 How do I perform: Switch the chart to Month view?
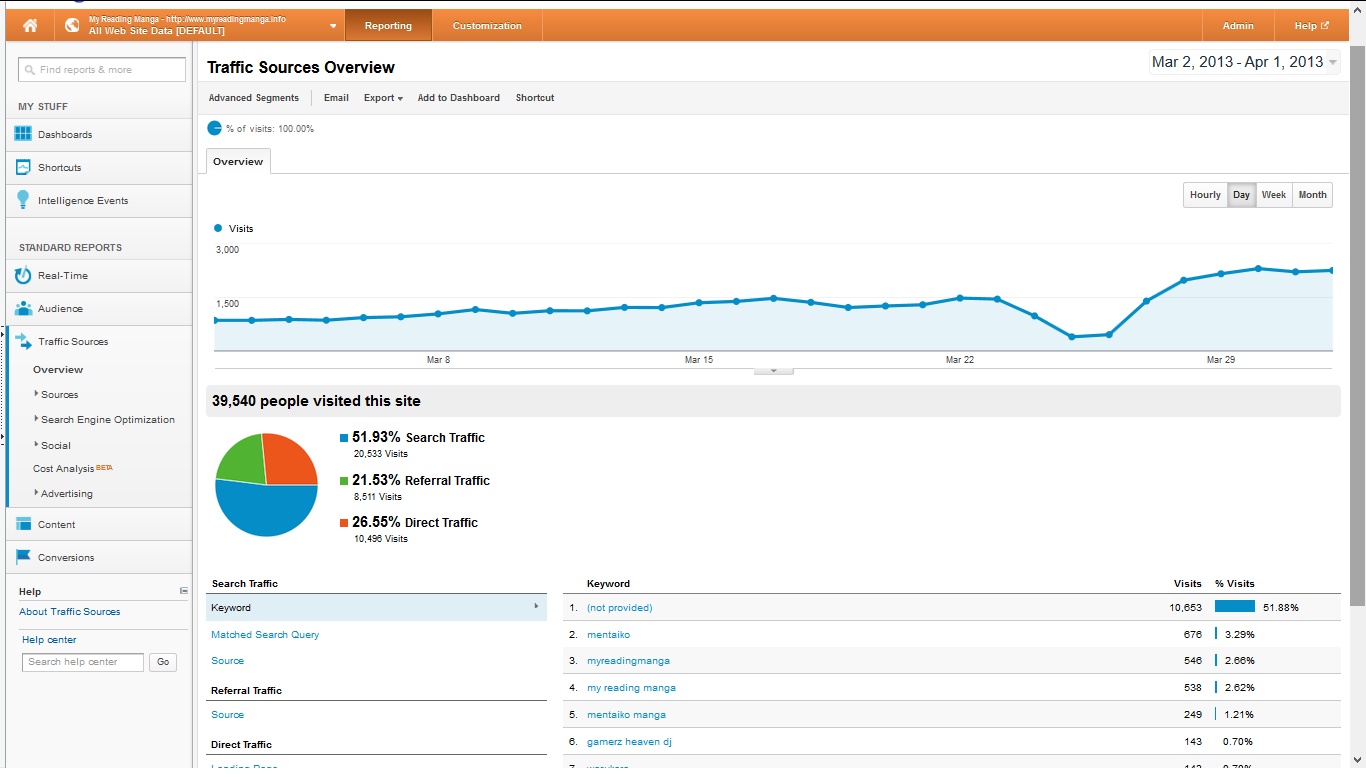point(1312,195)
